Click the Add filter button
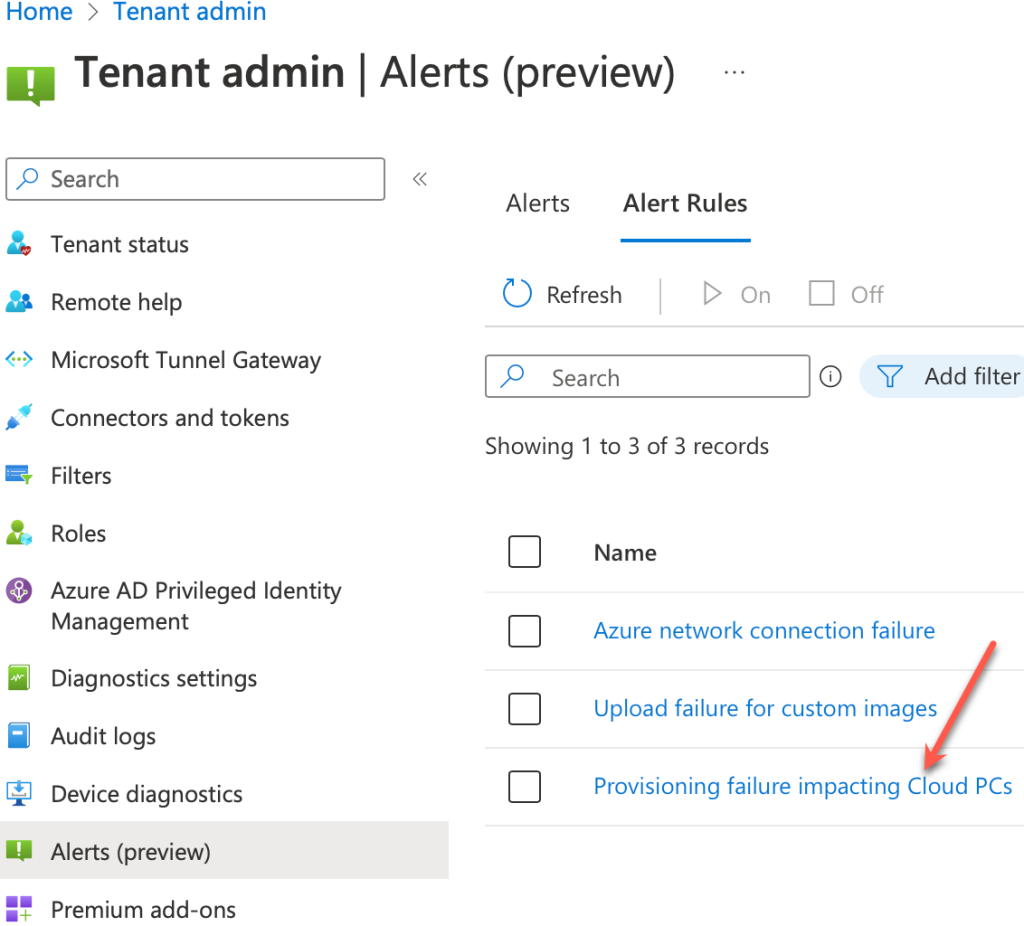Image resolution: width=1024 pixels, height=926 pixels. tap(942, 376)
